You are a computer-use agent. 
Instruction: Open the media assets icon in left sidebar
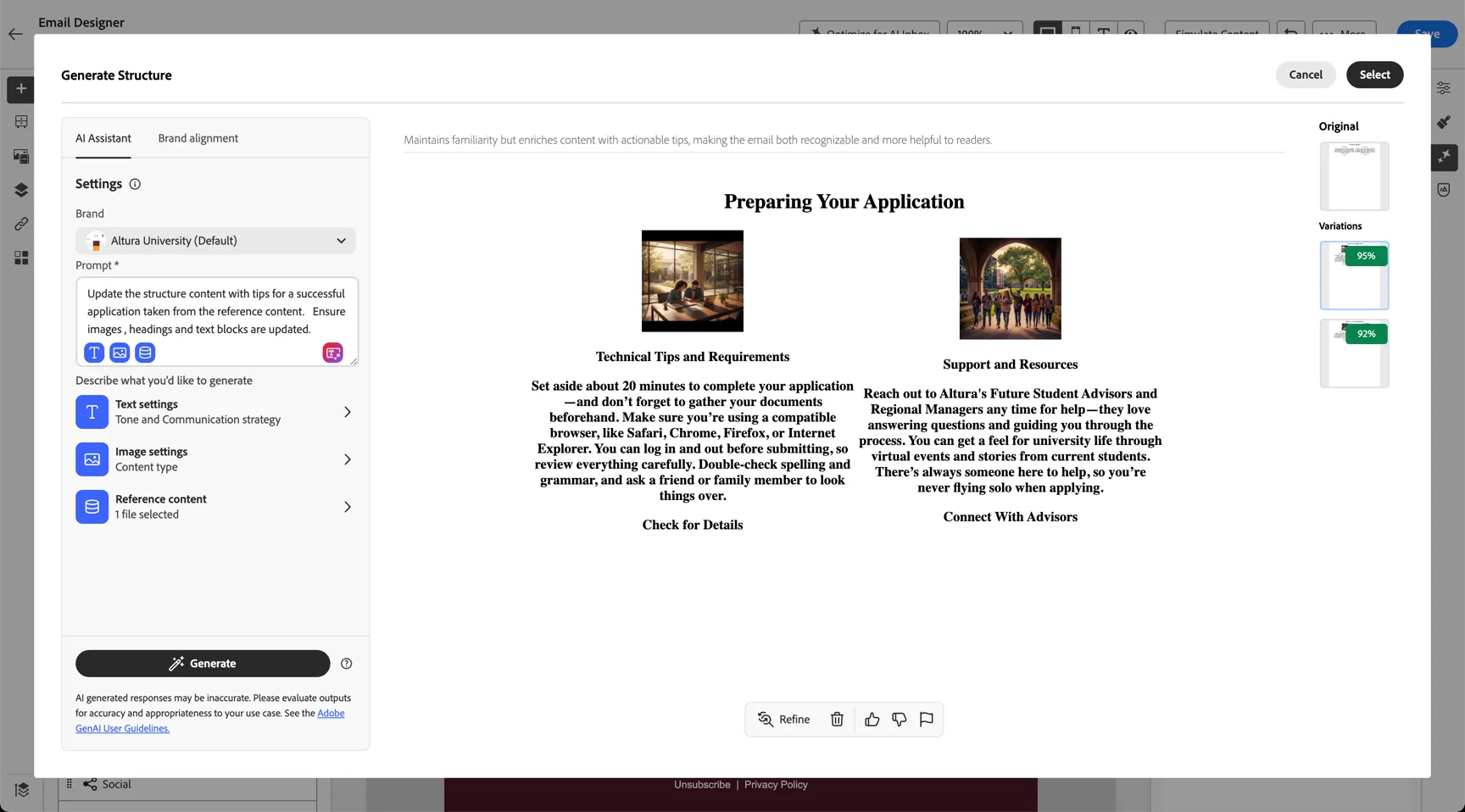click(21, 156)
